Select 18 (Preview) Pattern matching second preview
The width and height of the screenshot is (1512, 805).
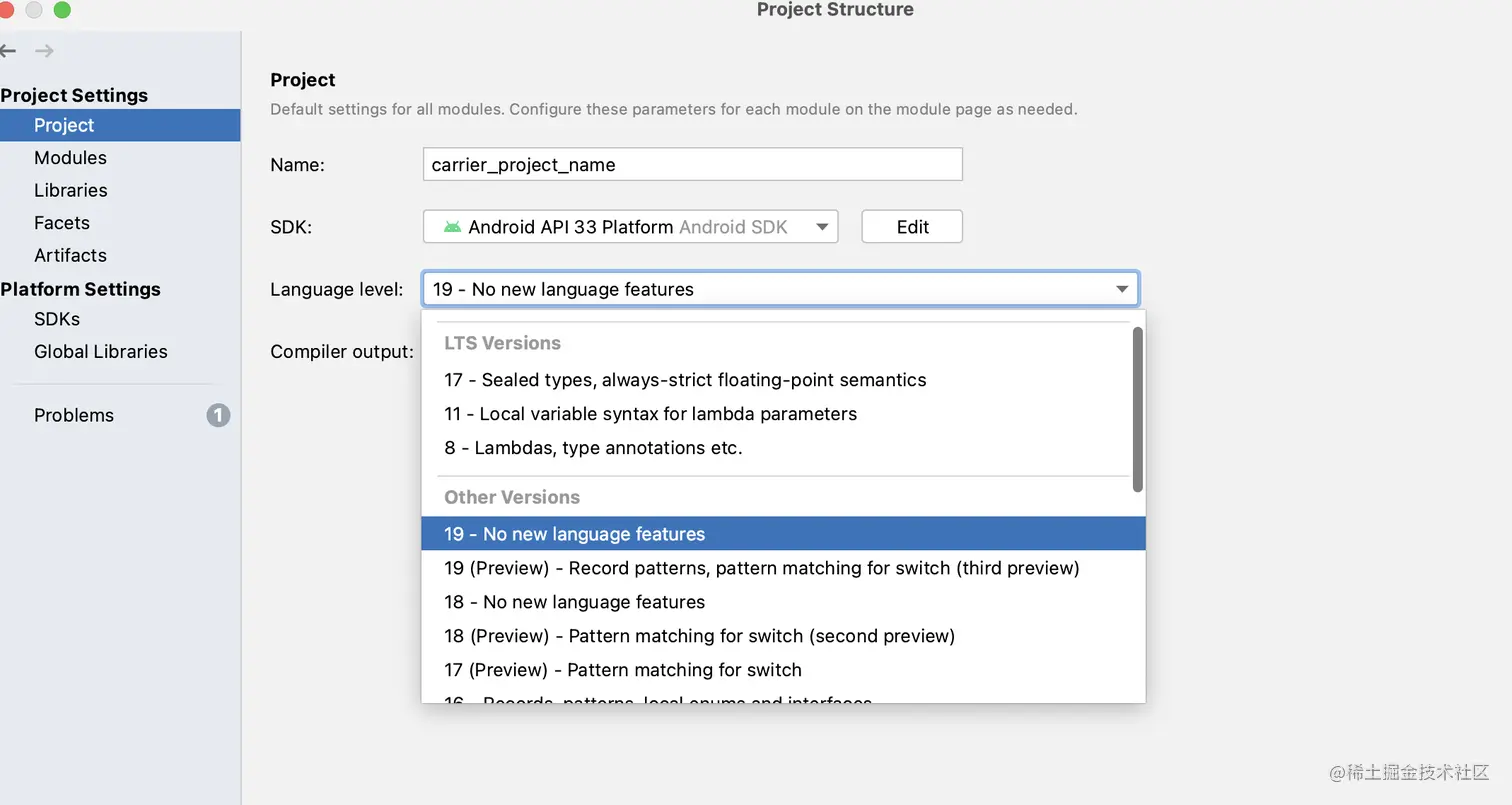(699, 636)
